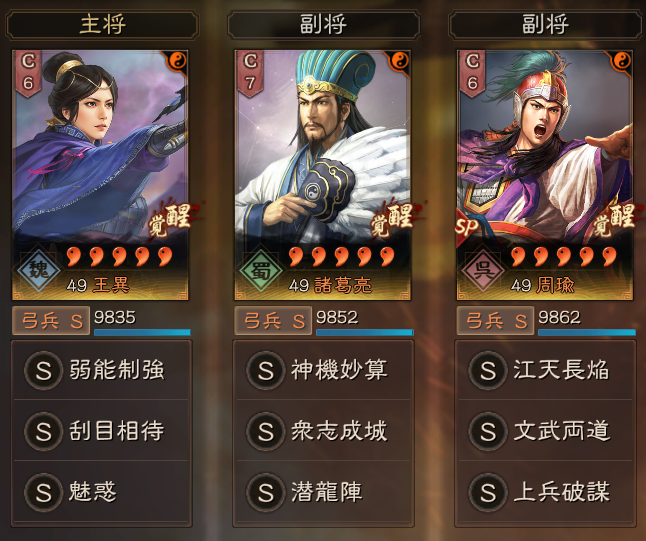646x541 pixels.
Task: Click the yin-yang icon on 周瑜's card corner
Action: coord(622,61)
